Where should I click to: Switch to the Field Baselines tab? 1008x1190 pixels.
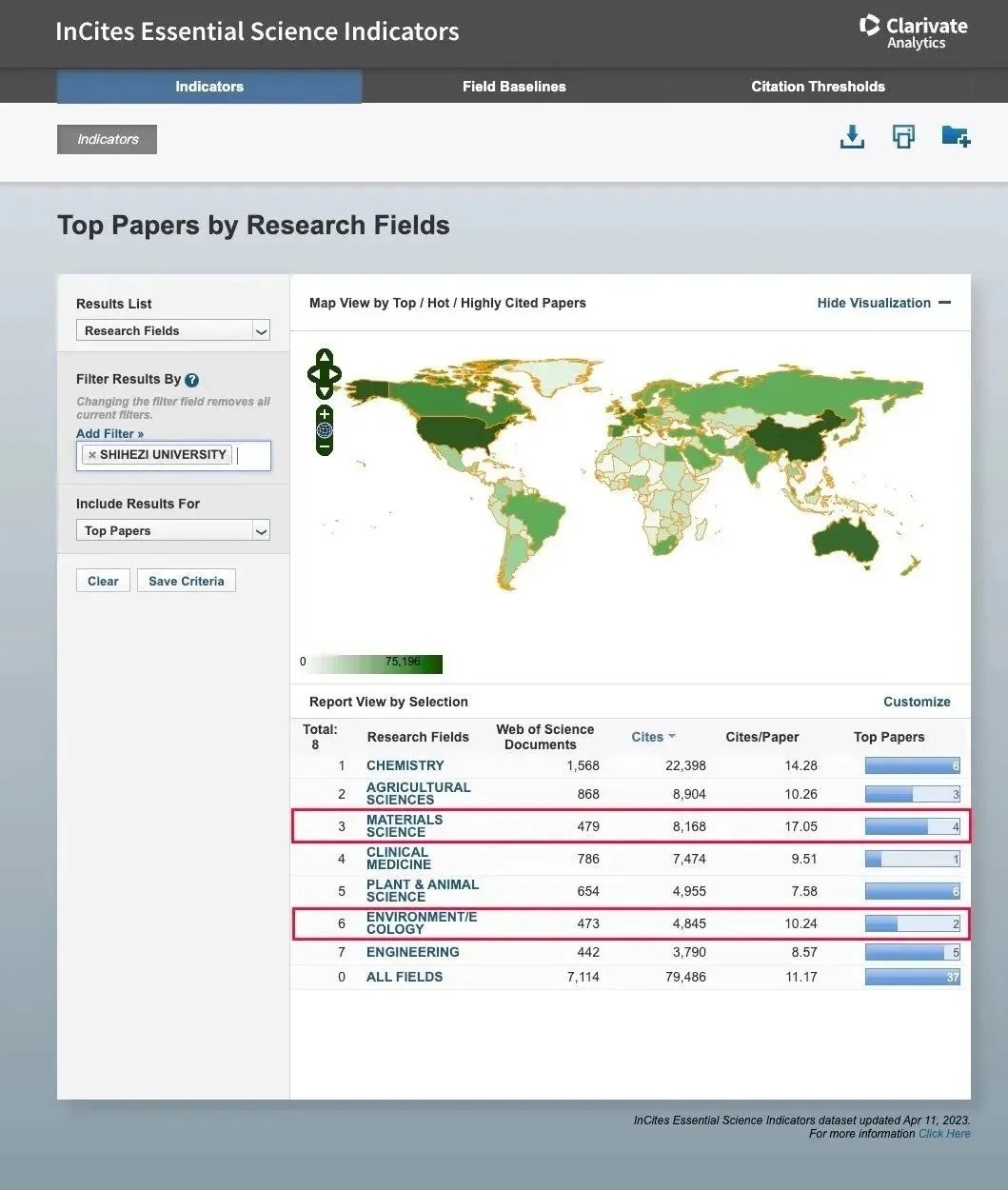pos(514,87)
